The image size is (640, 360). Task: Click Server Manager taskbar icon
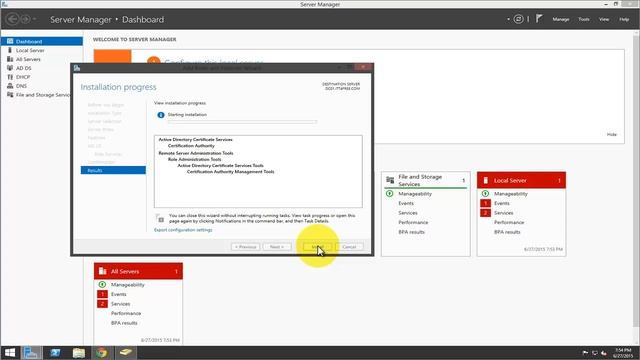31,353
